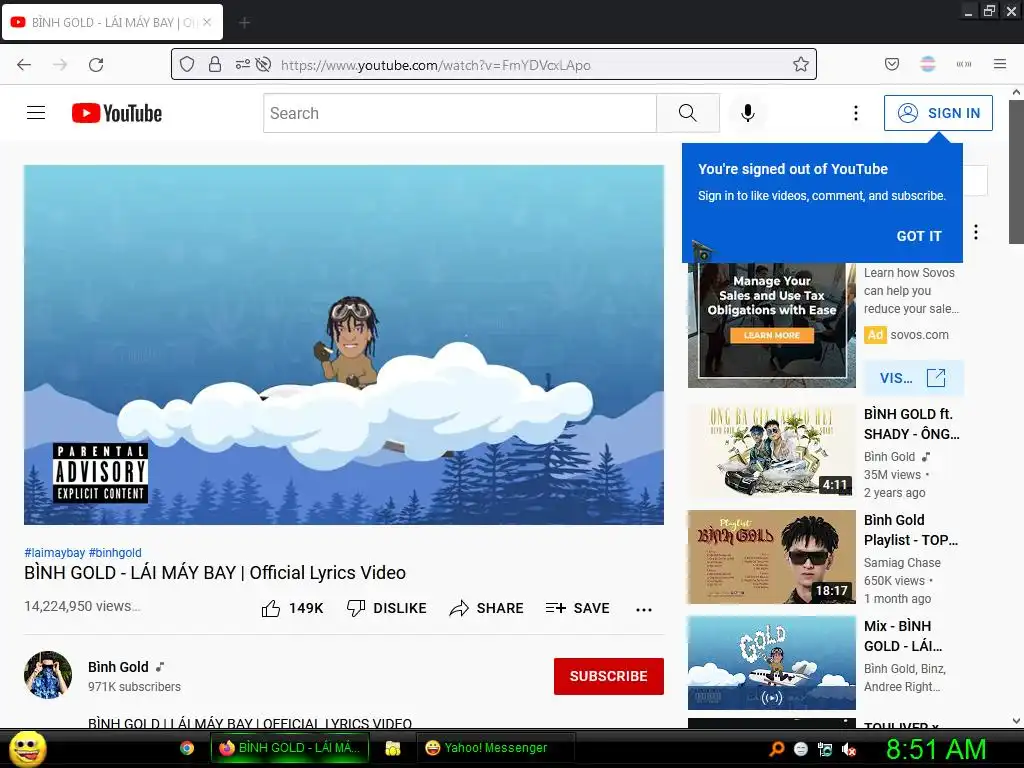Open the smiley start button on taskbar
The height and width of the screenshot is (768, 1024).
point(27,748)
